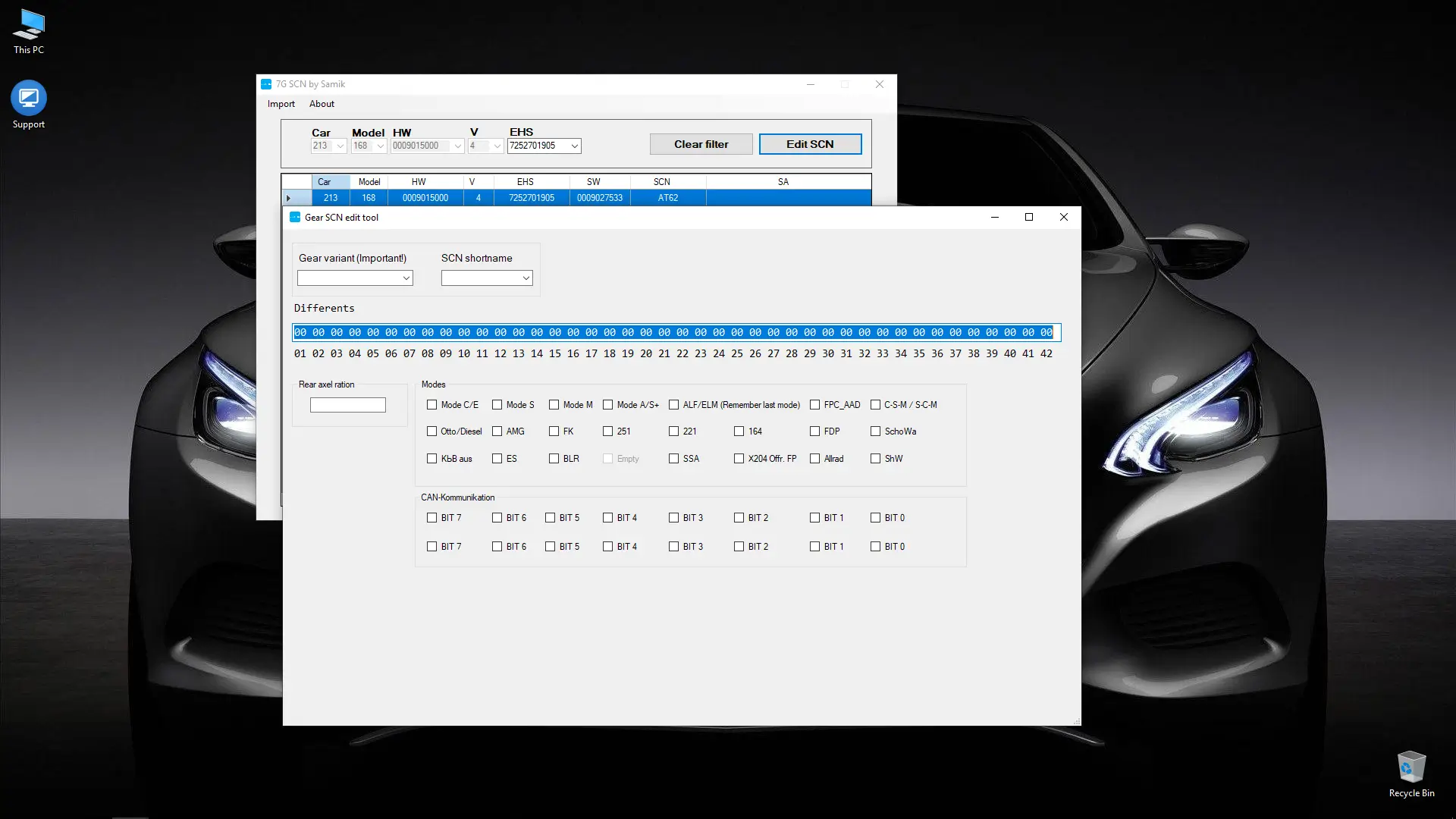Check the AMG option
Screen dimensions: 1456x819
497,431
